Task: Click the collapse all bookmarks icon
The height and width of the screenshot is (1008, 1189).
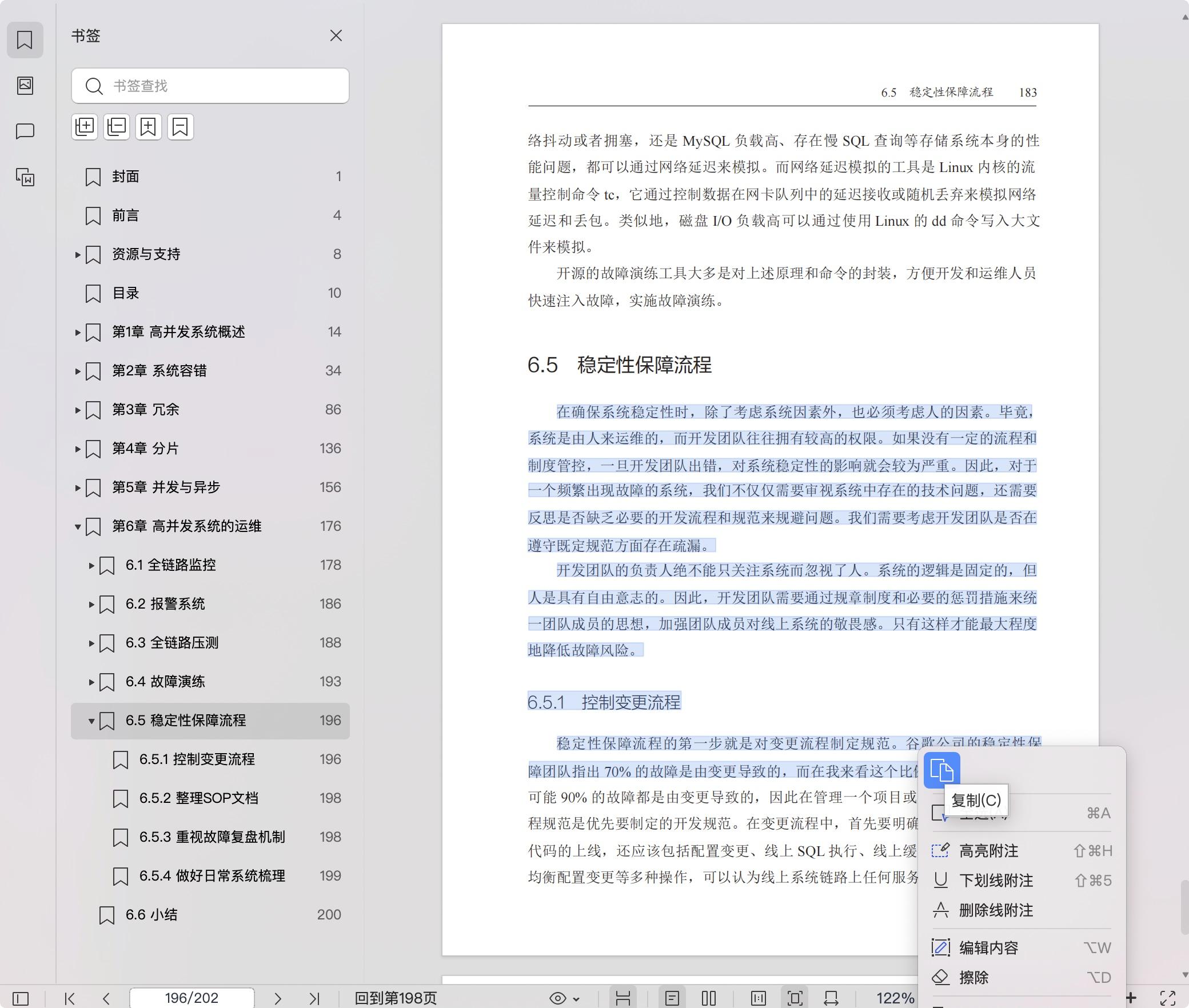Action: [117, 127]
